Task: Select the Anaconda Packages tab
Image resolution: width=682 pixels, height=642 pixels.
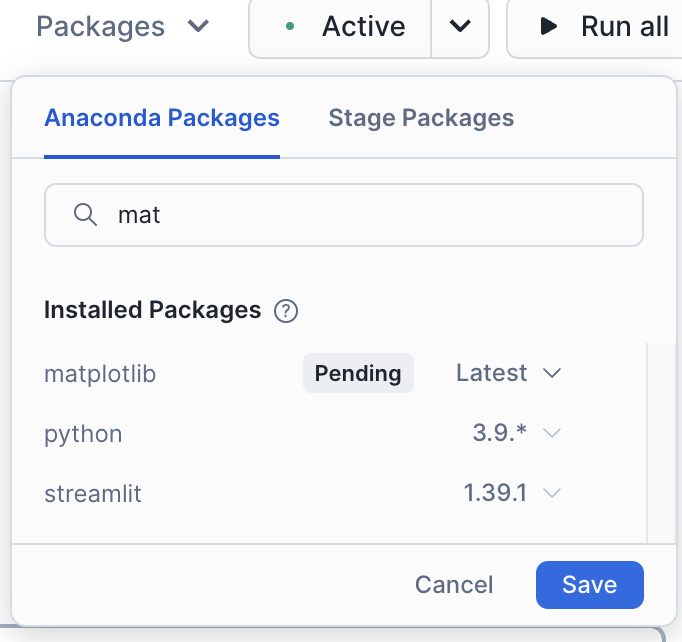Action: pyautogui.click(x=162, y=118)
